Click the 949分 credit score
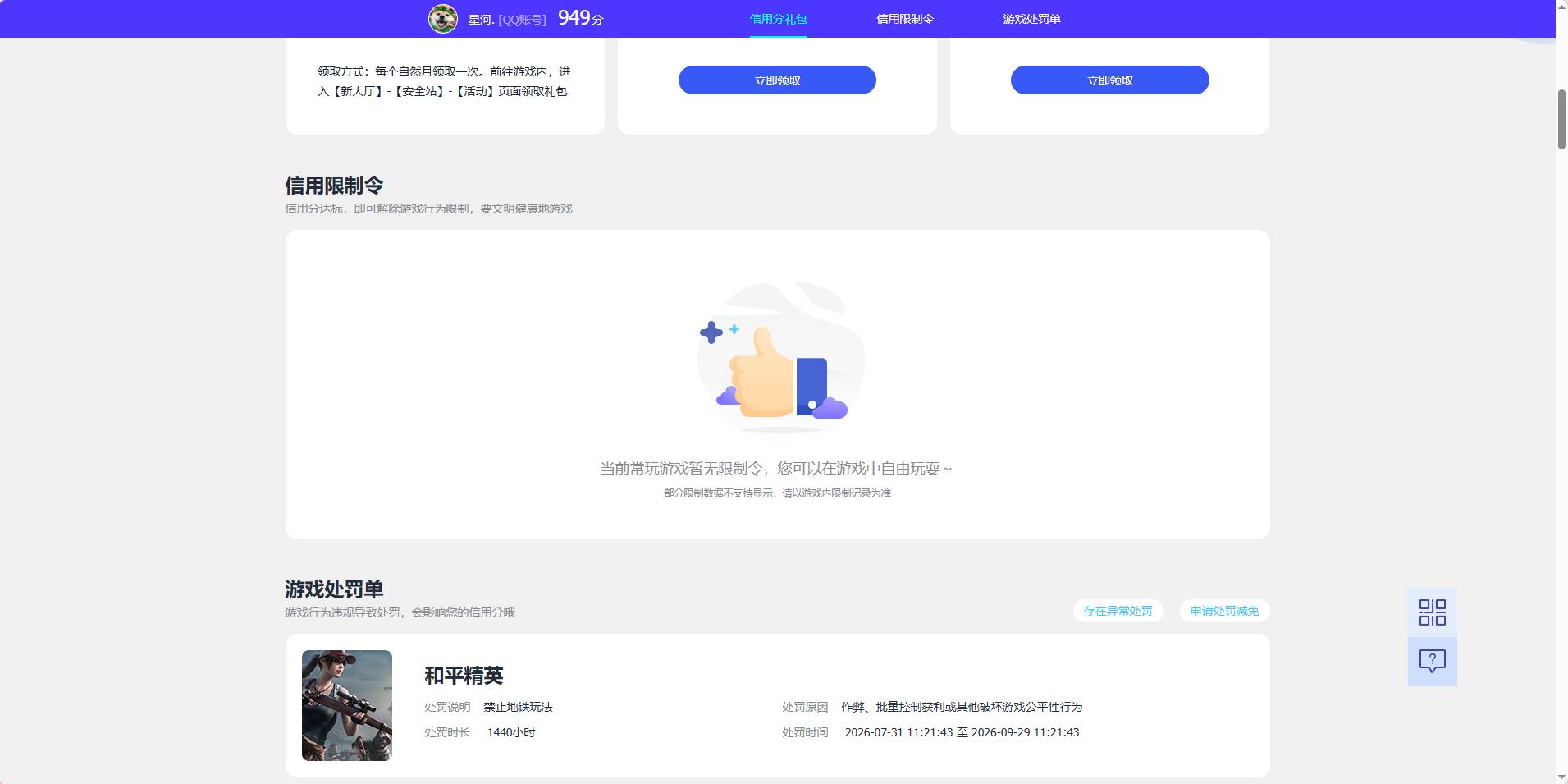The image size is (1568, 784). click(x=580, y=18)
